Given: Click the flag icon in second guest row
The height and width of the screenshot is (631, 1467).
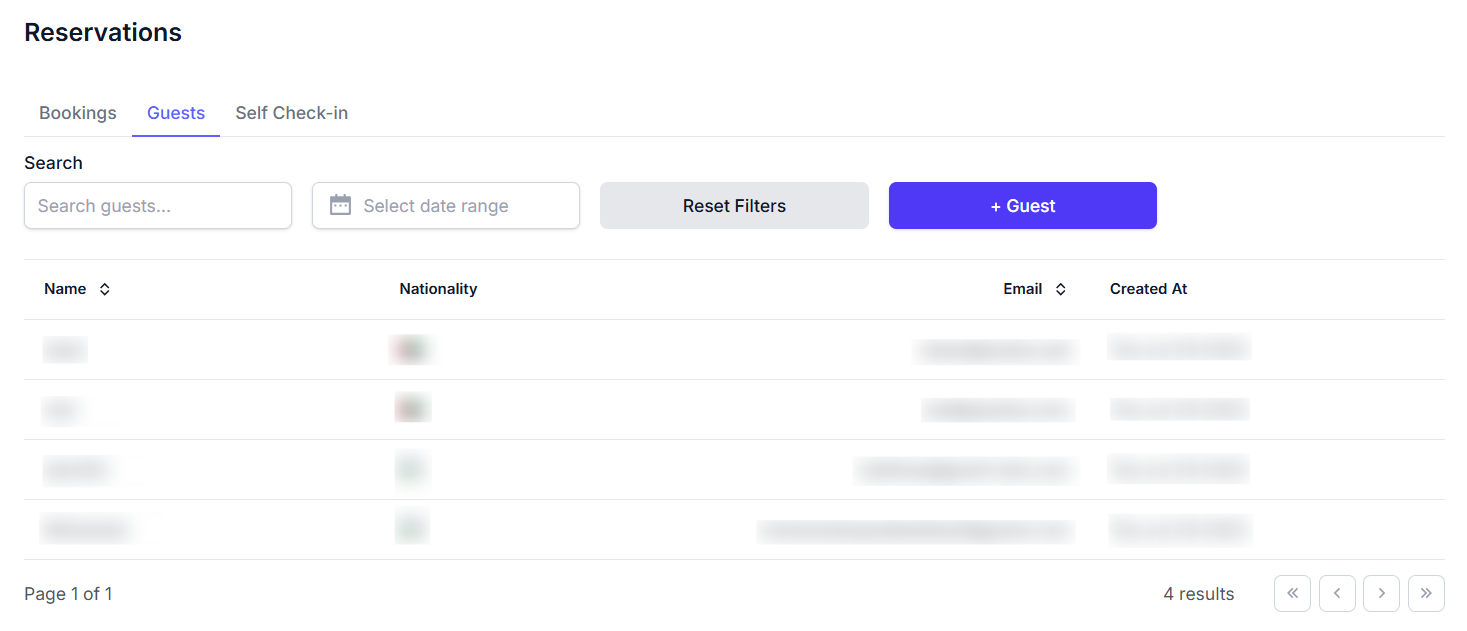Looking at the screenshot, I should click(411, 409).
